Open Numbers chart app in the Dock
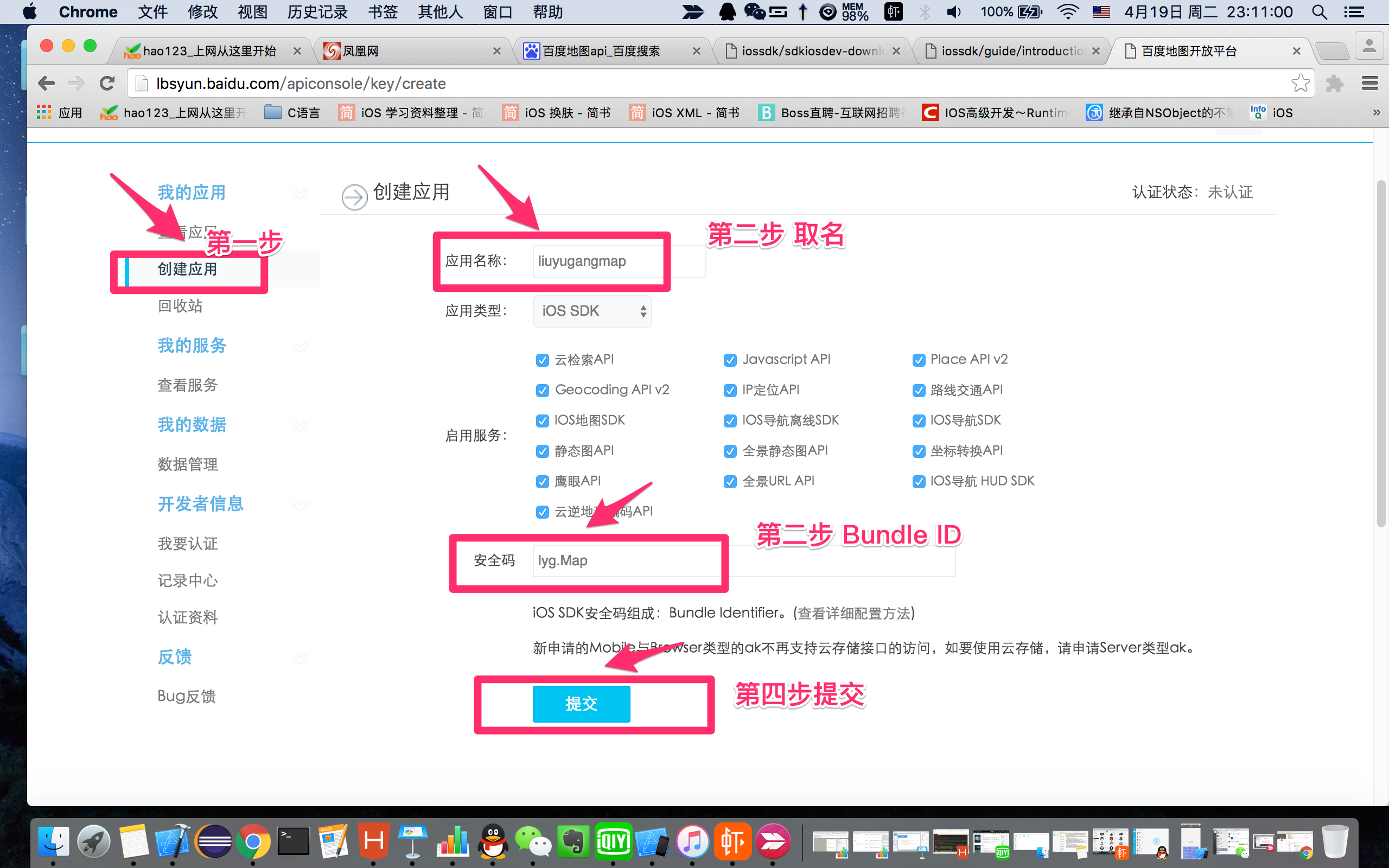1389x868 pixels. [x=453, y=841]
